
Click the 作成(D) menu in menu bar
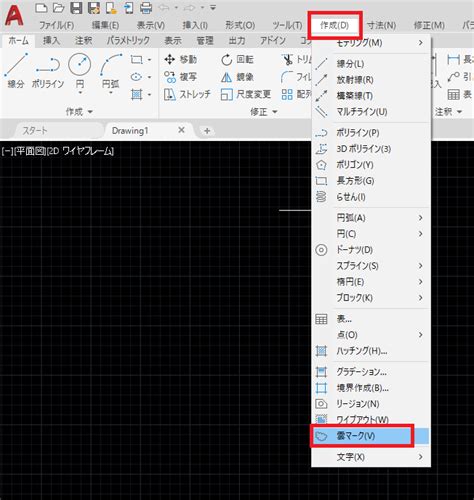(x=334, y=25)
